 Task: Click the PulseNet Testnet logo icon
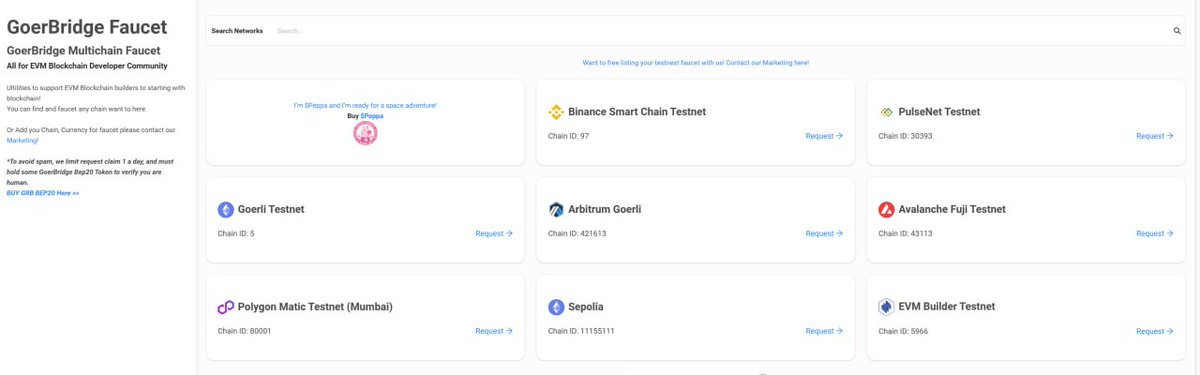886,112
